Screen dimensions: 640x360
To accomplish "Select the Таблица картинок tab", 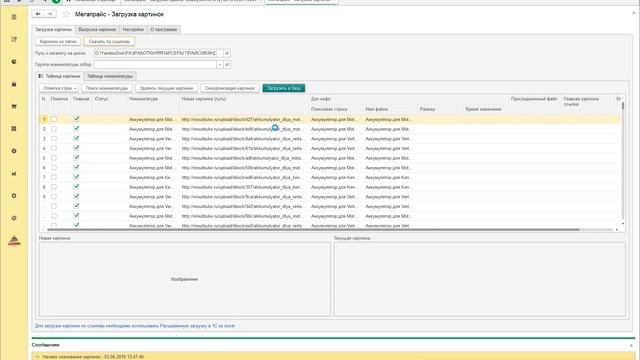I will 60,76.
